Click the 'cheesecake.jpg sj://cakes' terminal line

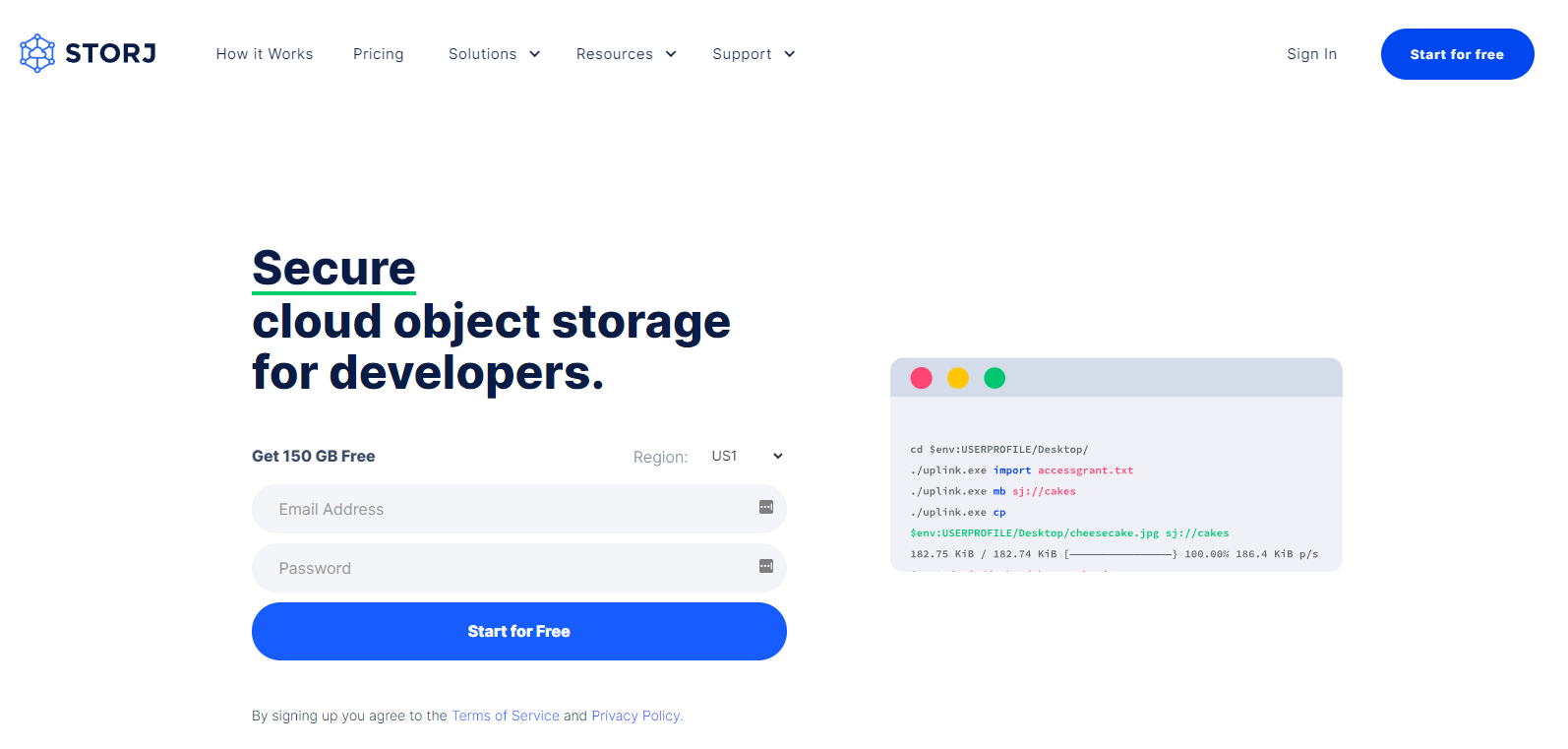pyautogui.click(x=1069, y=533)
